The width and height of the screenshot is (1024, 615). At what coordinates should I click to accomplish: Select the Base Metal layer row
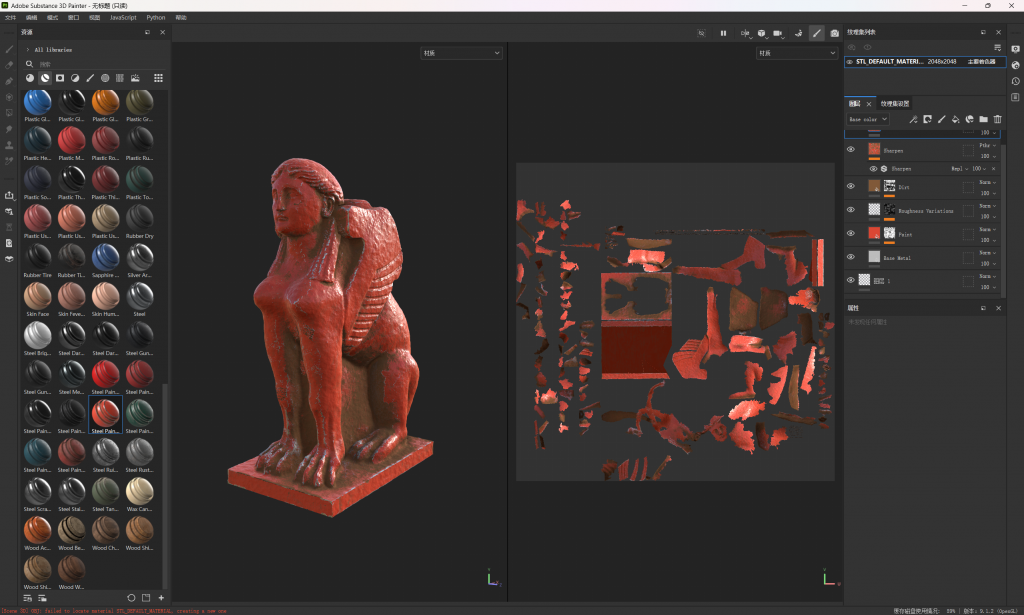921,258
